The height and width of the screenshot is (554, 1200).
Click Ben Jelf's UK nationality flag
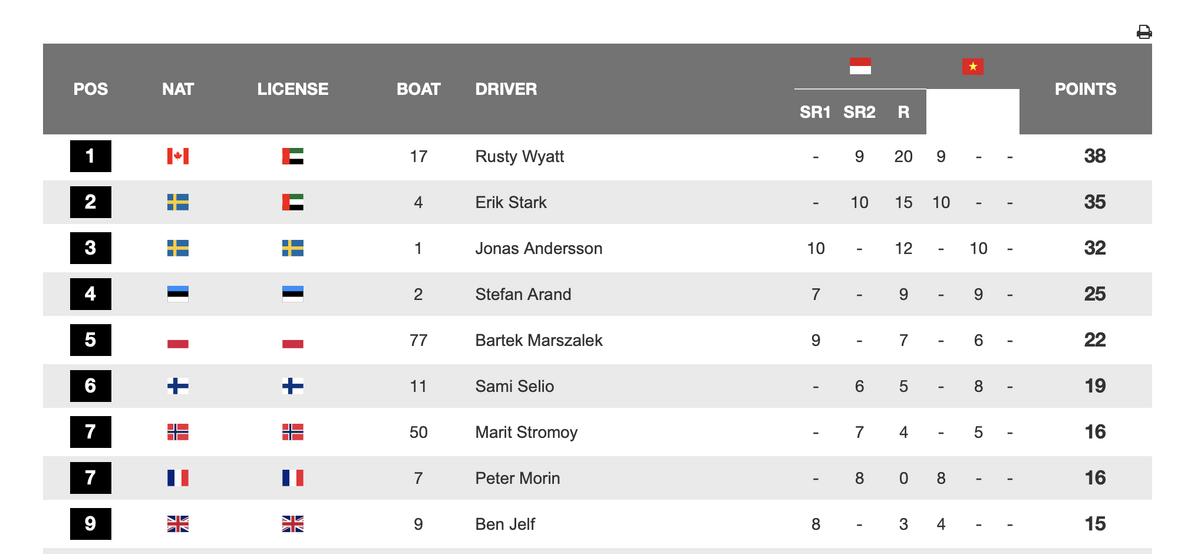pyautogui.click(x=178, y=524)
